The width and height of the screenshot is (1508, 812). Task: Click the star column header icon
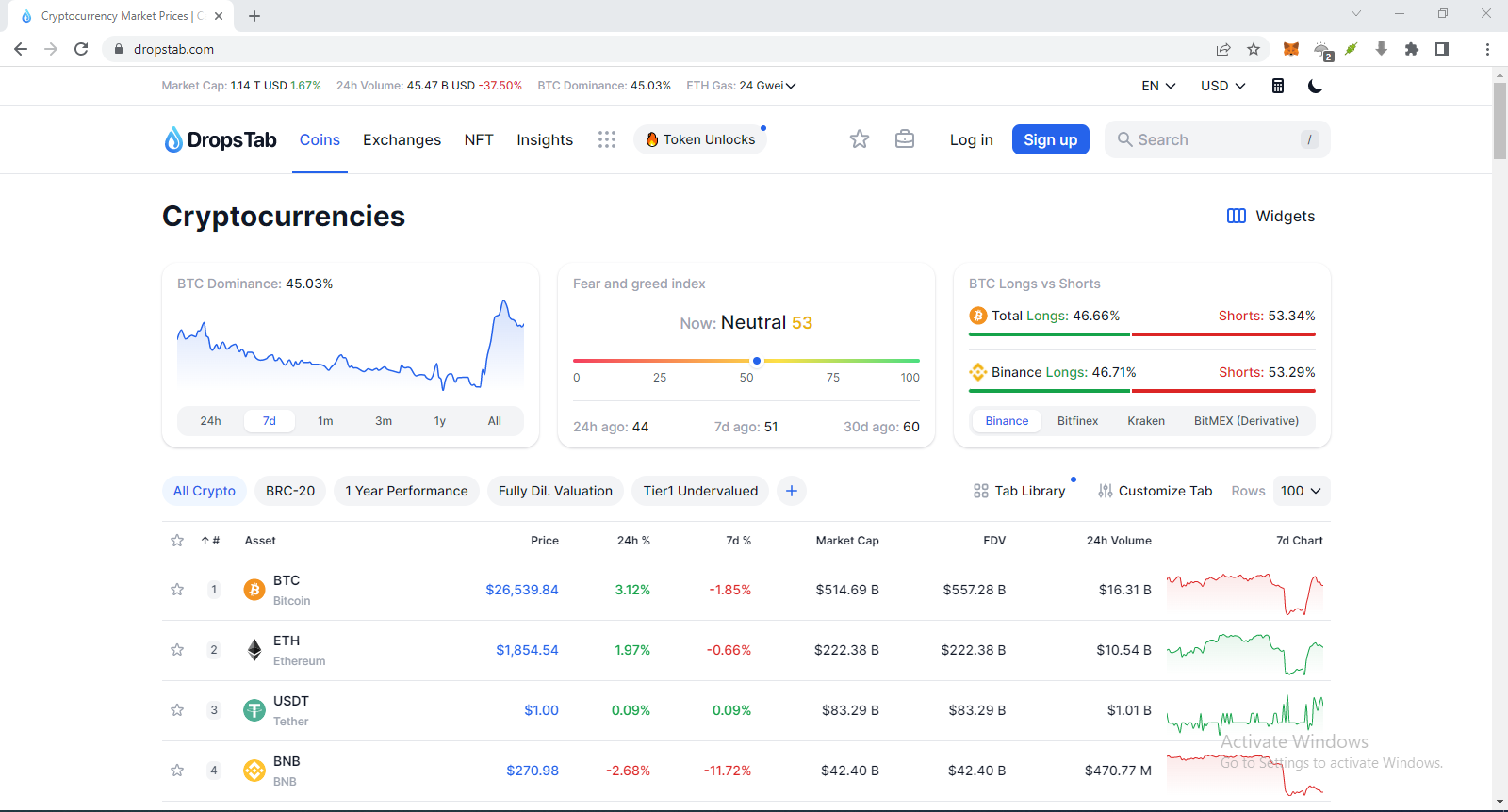pyautogui.click(x=177, y=541)
